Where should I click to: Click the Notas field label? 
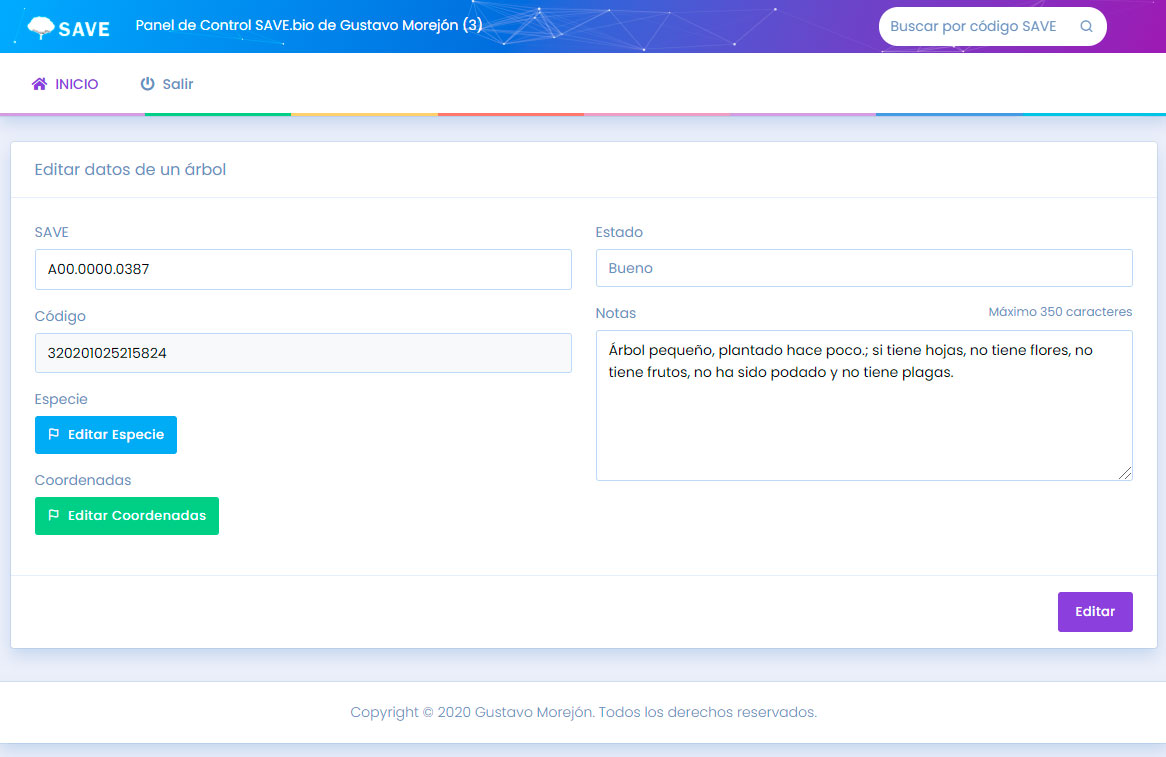[615, 313]
